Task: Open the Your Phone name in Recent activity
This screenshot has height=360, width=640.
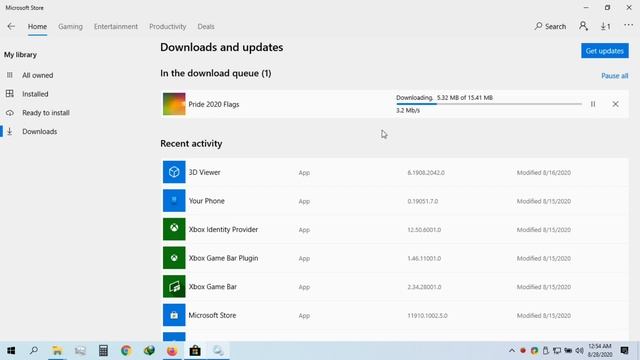Action: 207,201
